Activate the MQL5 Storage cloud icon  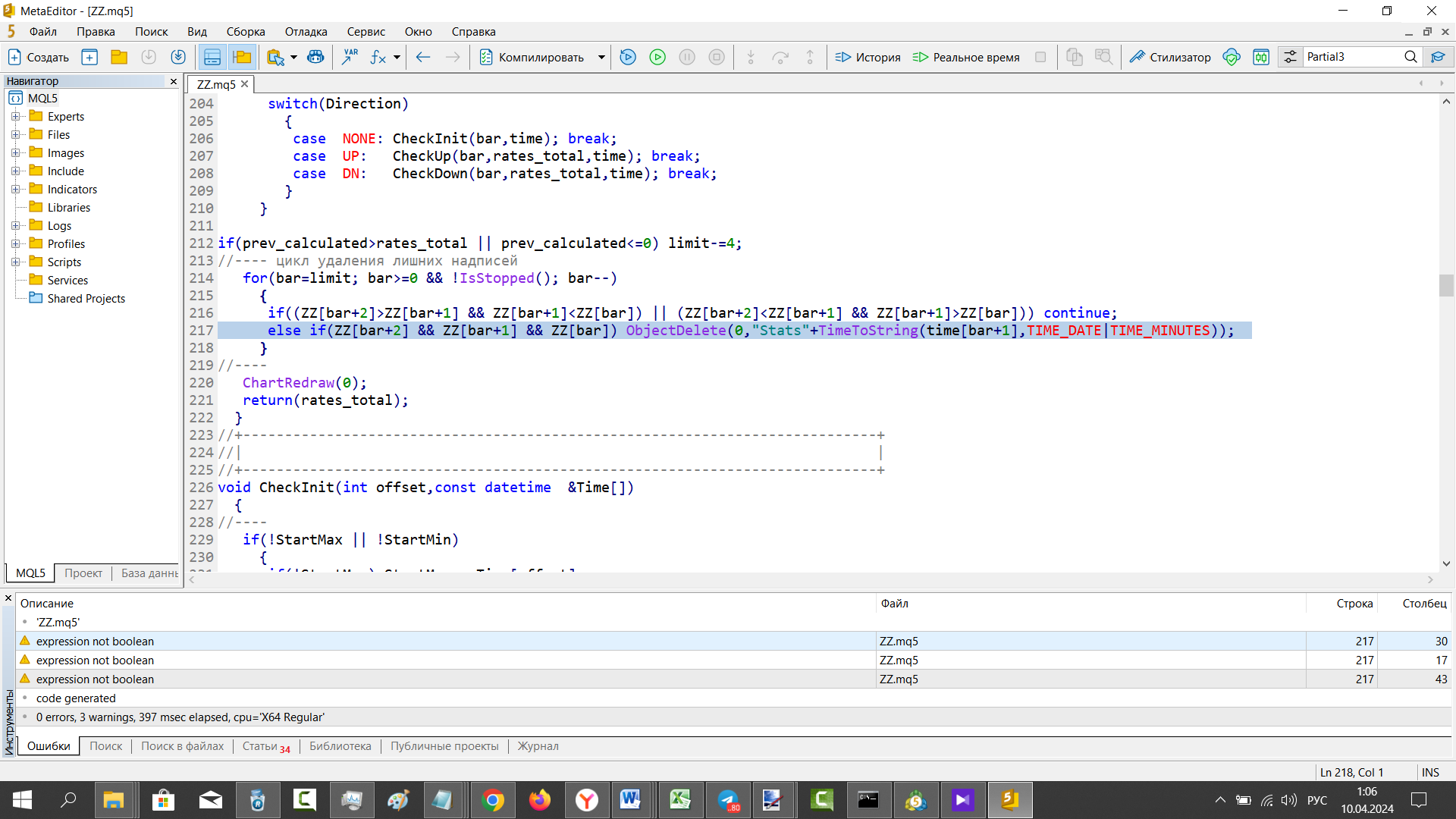(x=1231, y=57)
